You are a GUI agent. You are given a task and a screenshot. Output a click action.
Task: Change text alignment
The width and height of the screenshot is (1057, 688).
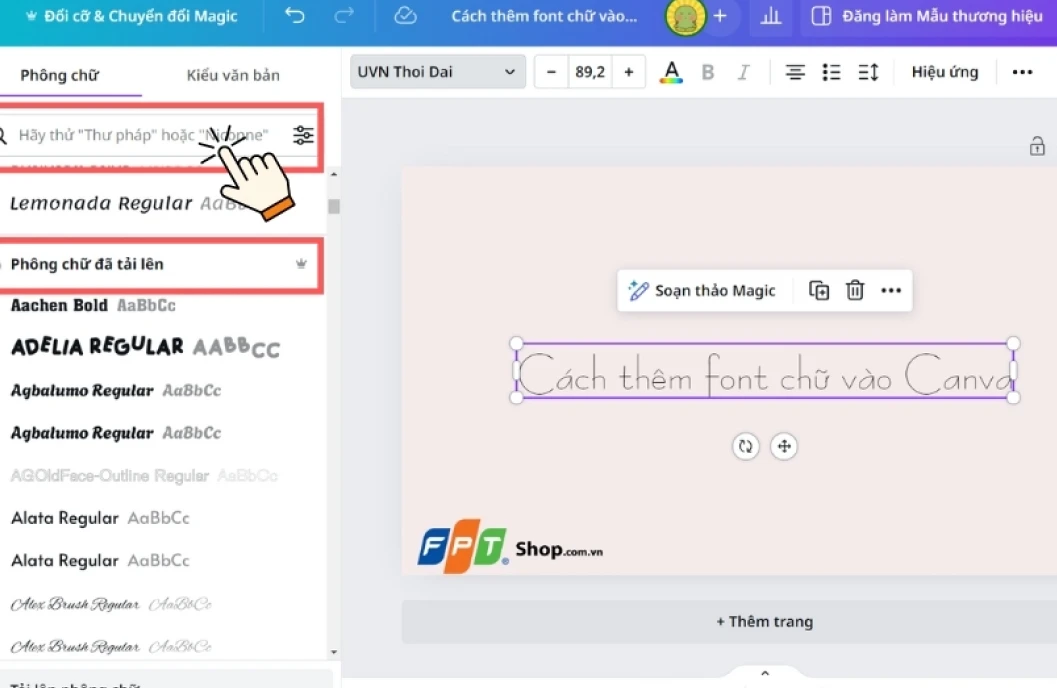click(795, 71)
